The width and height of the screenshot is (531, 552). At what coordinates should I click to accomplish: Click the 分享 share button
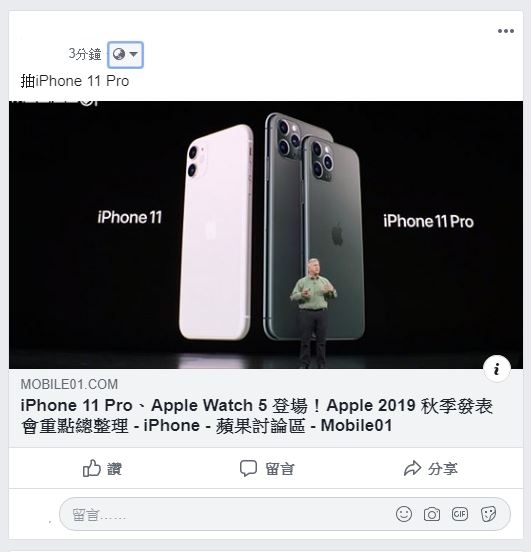click(x=431, y=468)
